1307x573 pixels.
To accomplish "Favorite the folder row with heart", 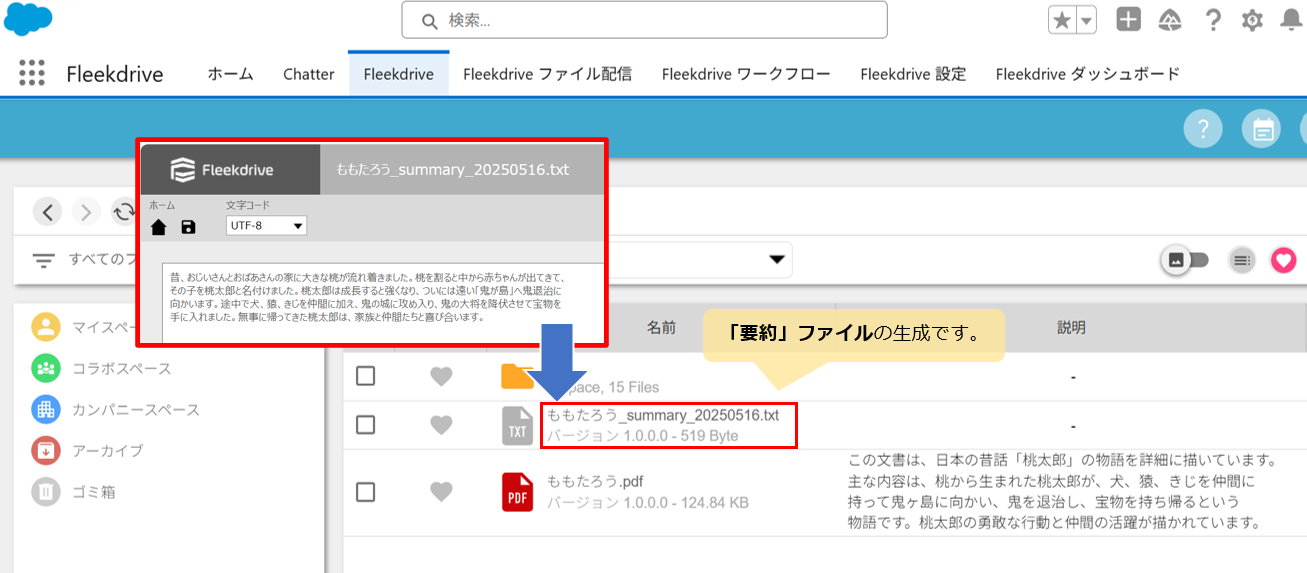I will click(x=441, y=376).
